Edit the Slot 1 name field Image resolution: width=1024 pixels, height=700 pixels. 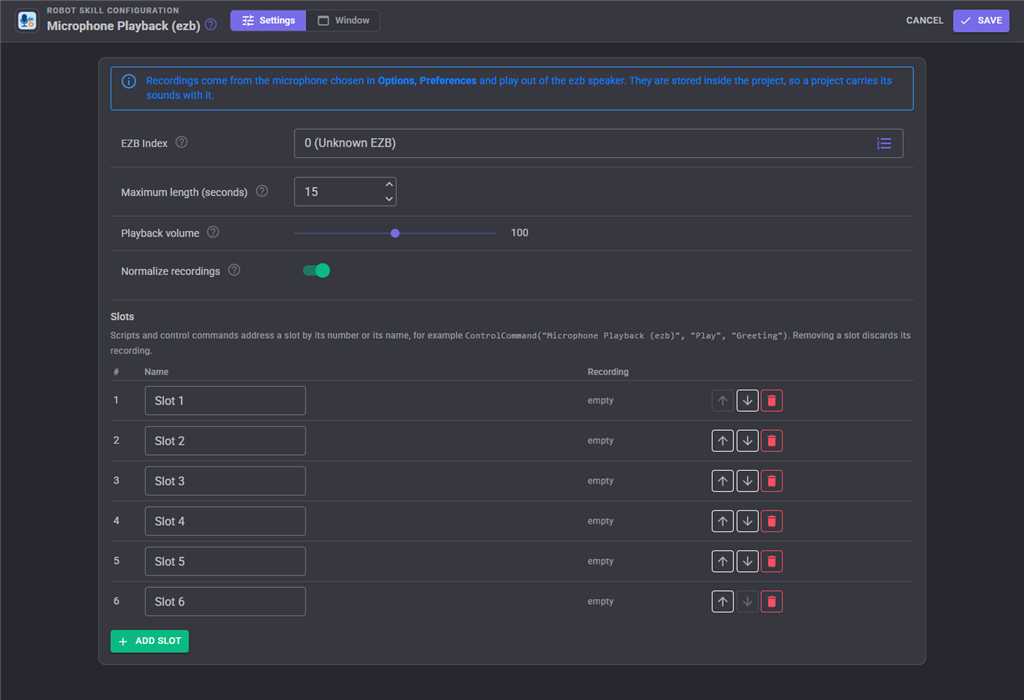pos(225,400)
